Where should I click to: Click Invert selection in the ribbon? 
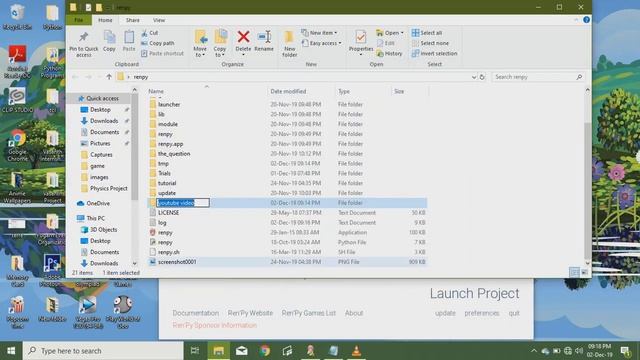434,53
